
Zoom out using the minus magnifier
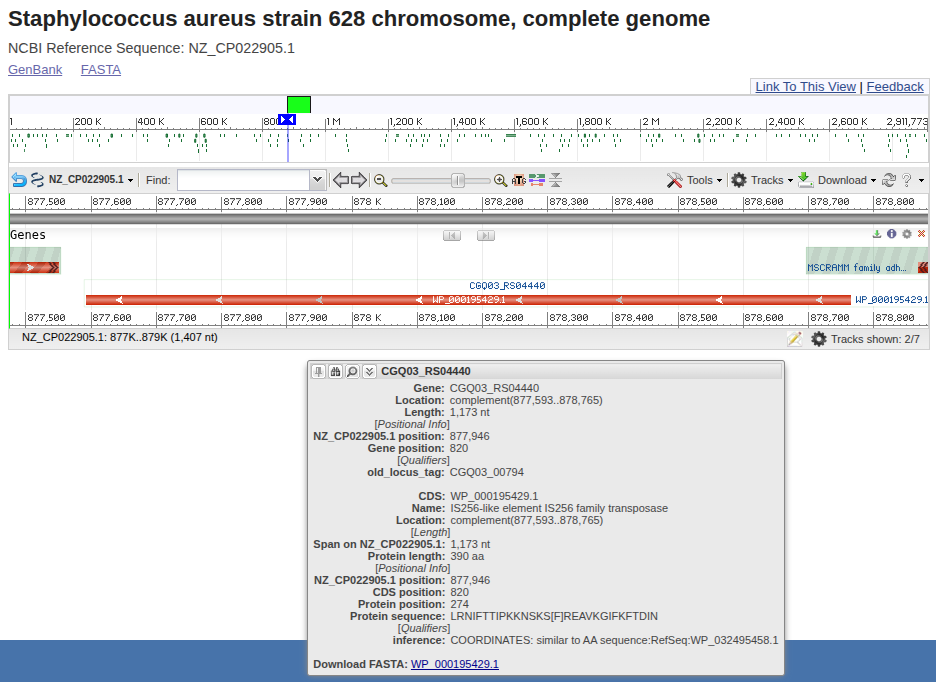pos(380,180)
